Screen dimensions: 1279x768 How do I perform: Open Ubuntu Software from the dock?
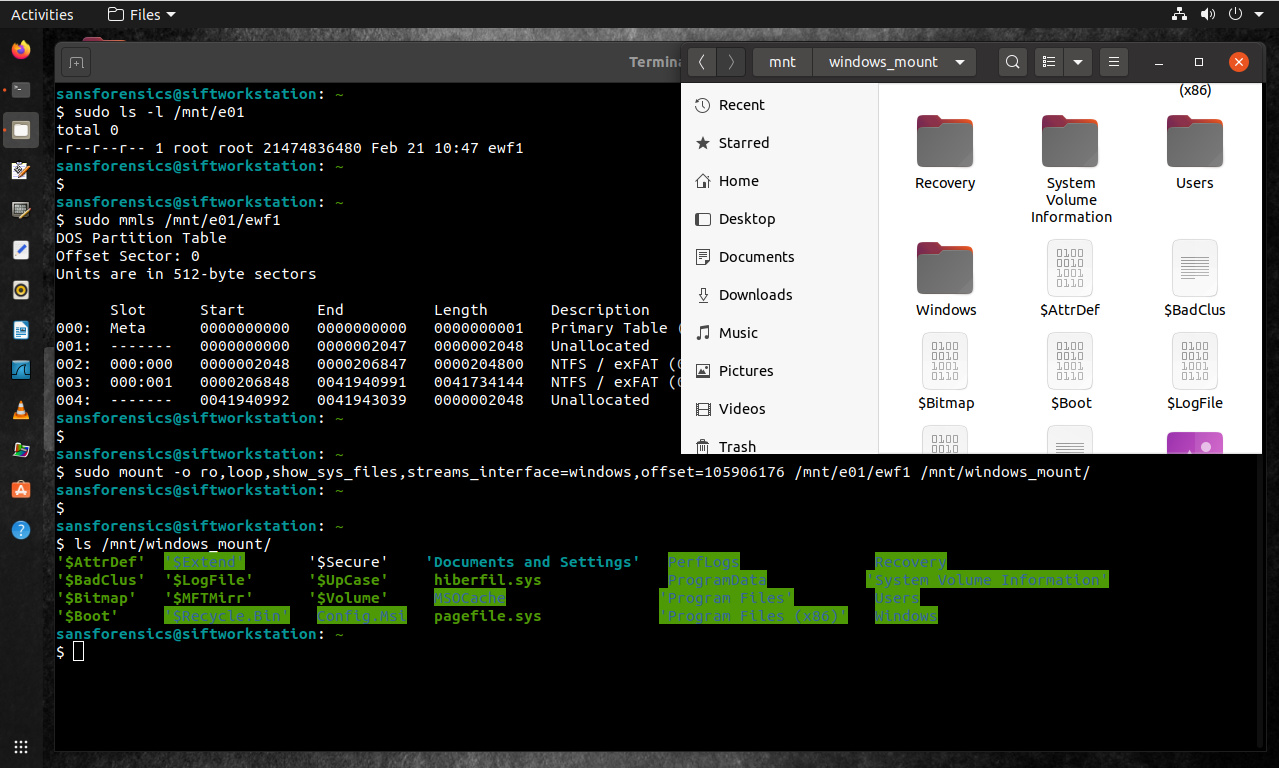pos(21,490)
